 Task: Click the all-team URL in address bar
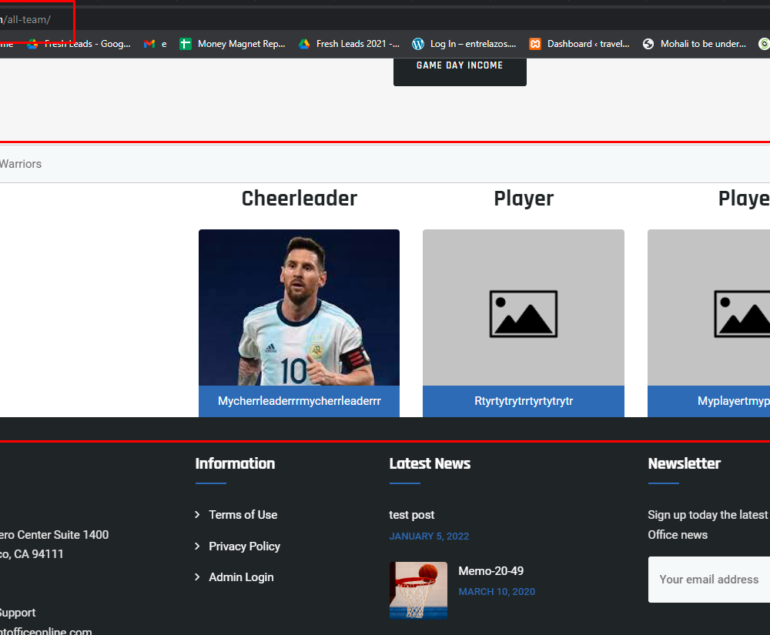(x=26, y=20)
